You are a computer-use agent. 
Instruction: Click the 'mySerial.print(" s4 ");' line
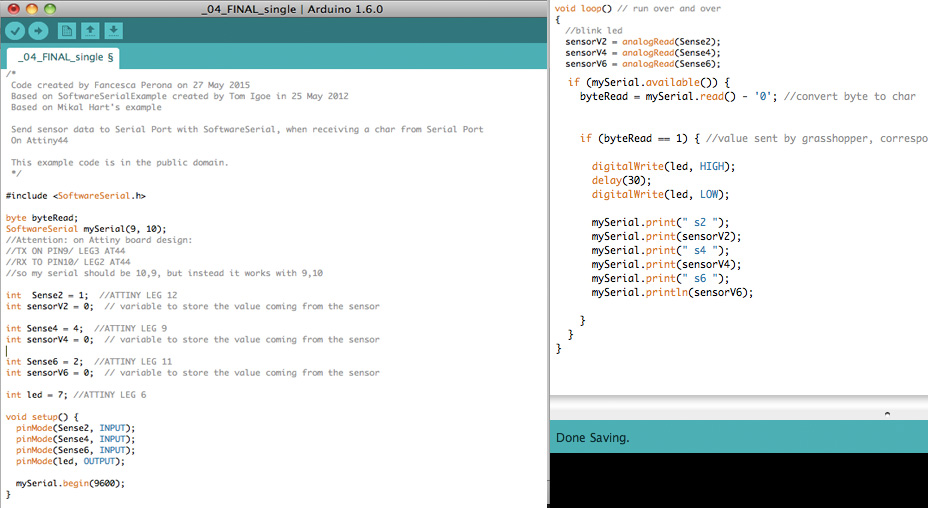660,250
